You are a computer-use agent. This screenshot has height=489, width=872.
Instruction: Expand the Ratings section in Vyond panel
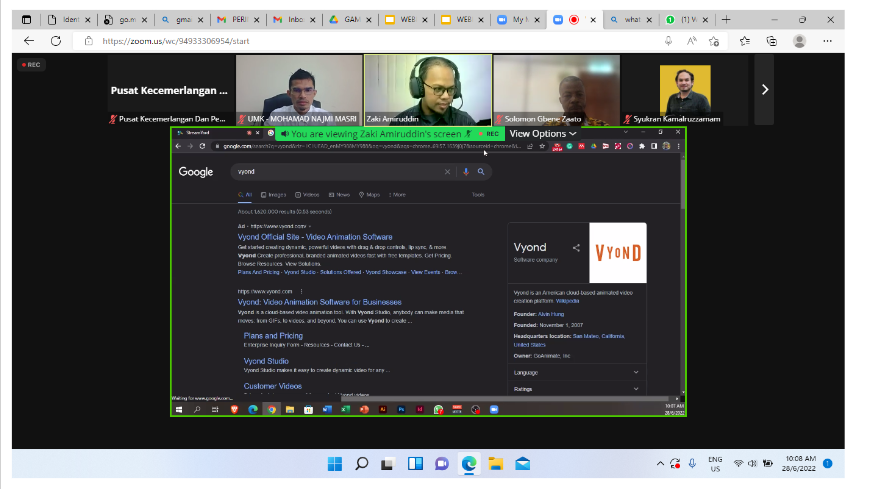click(x=576, y=389)
